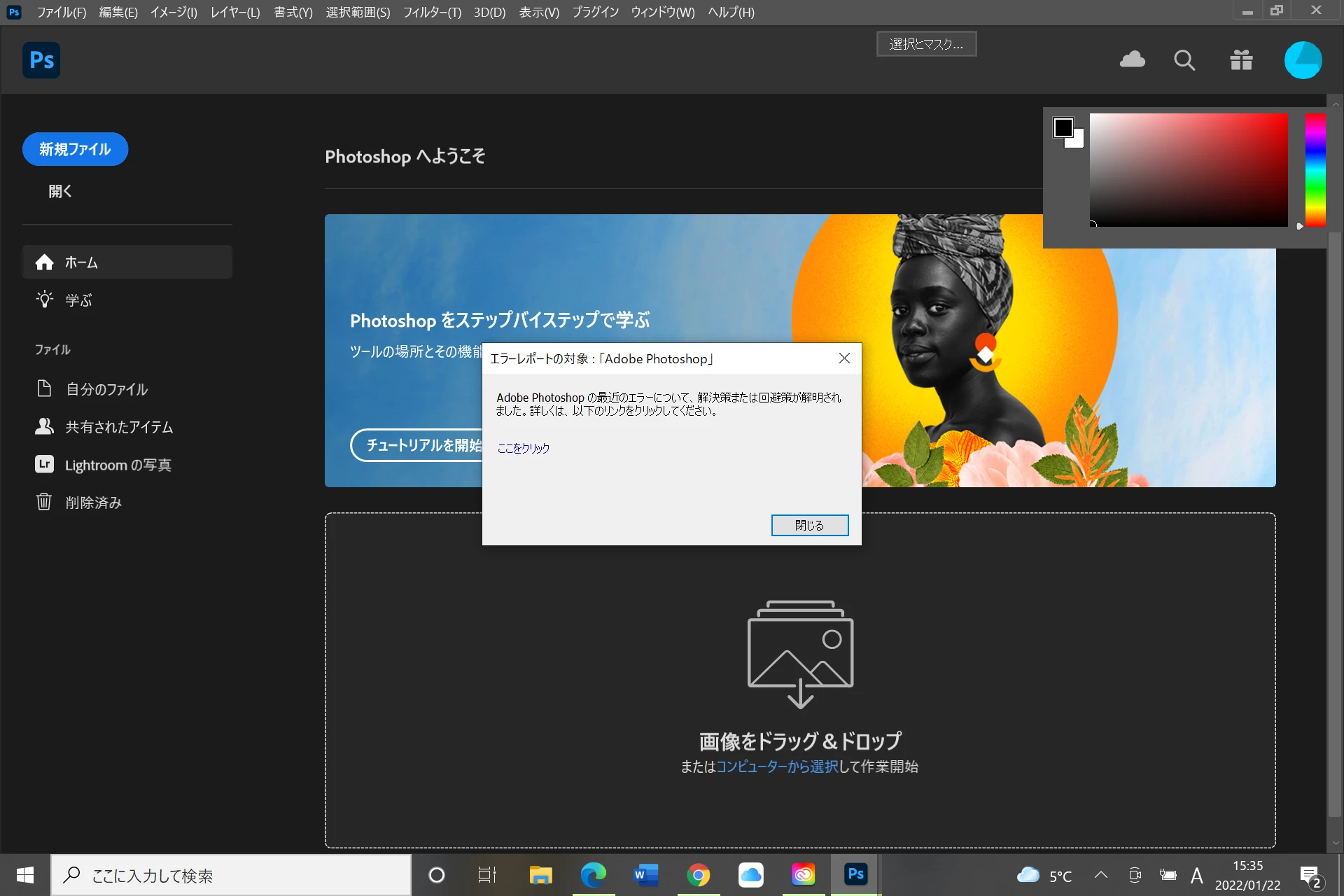Click the cloud storage icon in header
Image resolution: width=1344 pixels, height=896 pixels.
(1132, 60)
